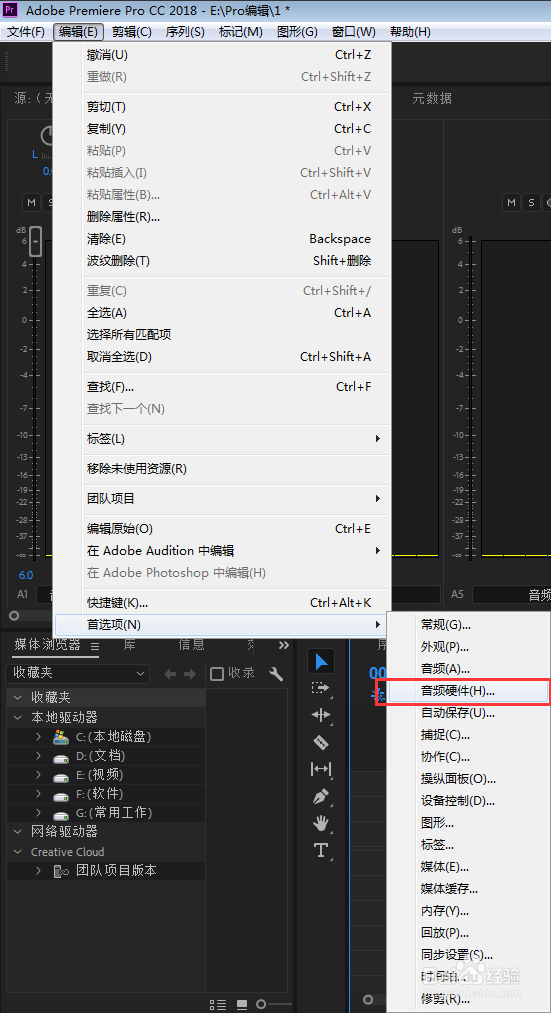Screen dimensions: 551x1013
Task: Choose 音频硬件(H)... in preferences submenu
Action: 468,691
